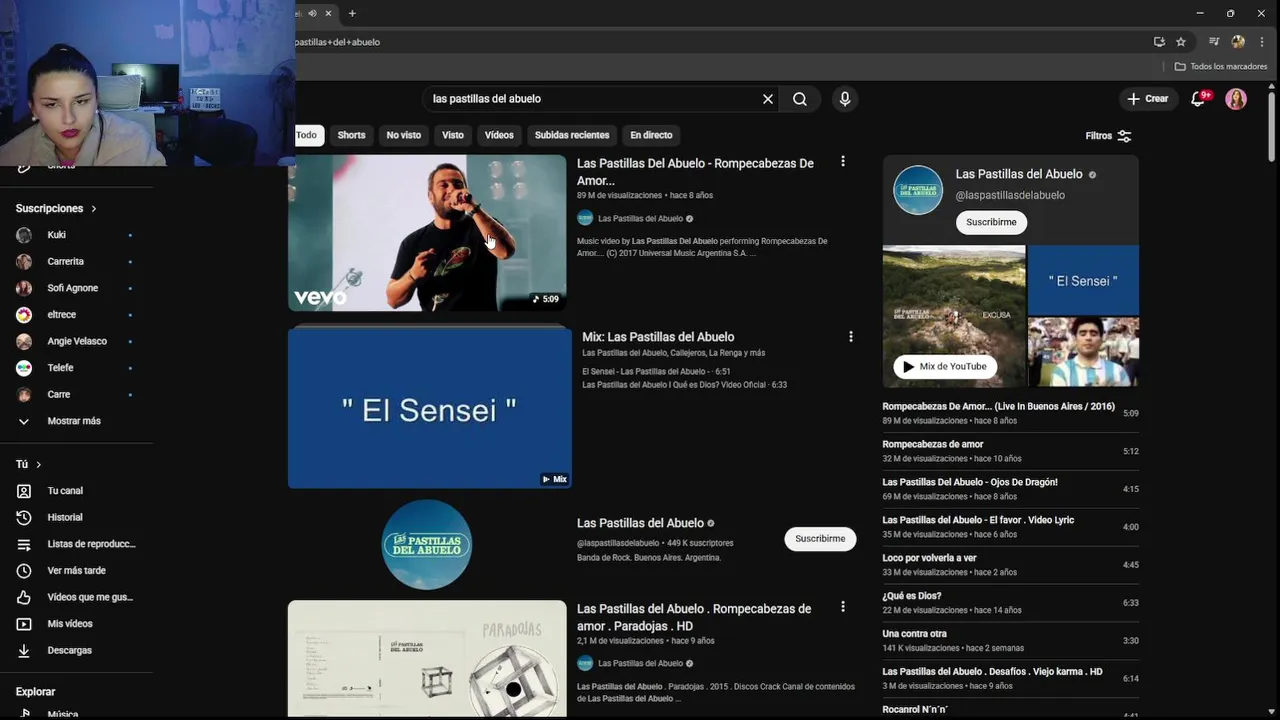This screenshot has height=720, width=1280.
Task: Click the Crear button
Action: click(1147, 99)
